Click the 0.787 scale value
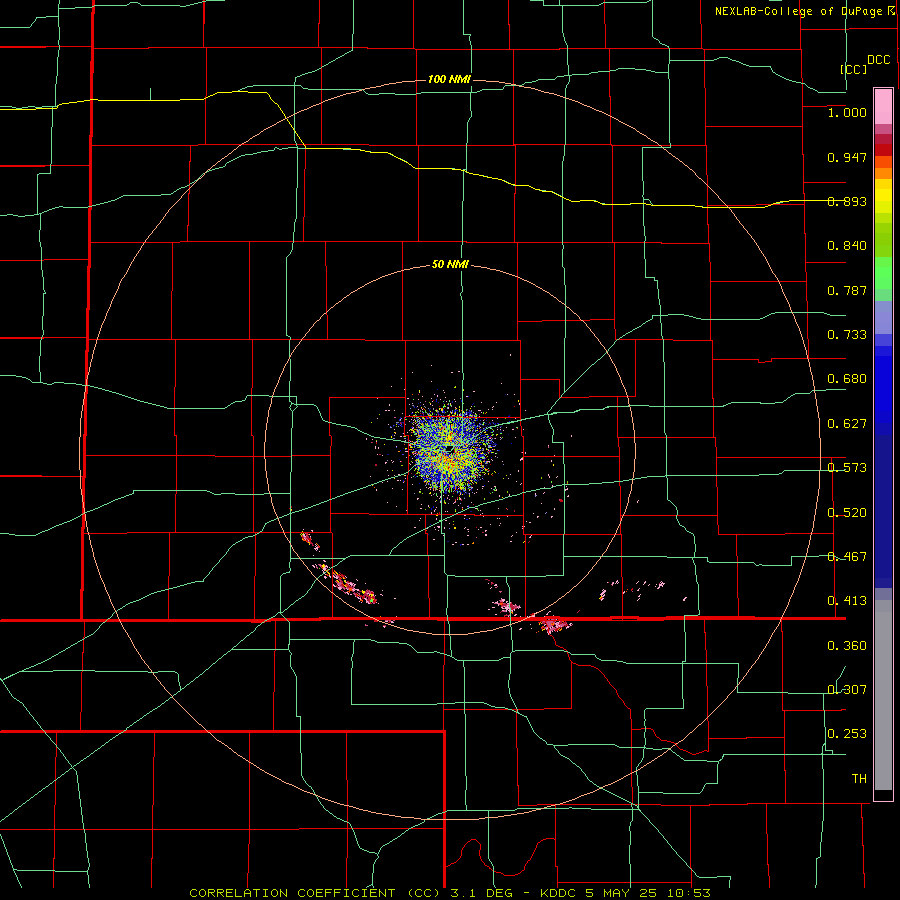The height and width of the screenshot is (900, 900). pos(847,290)
